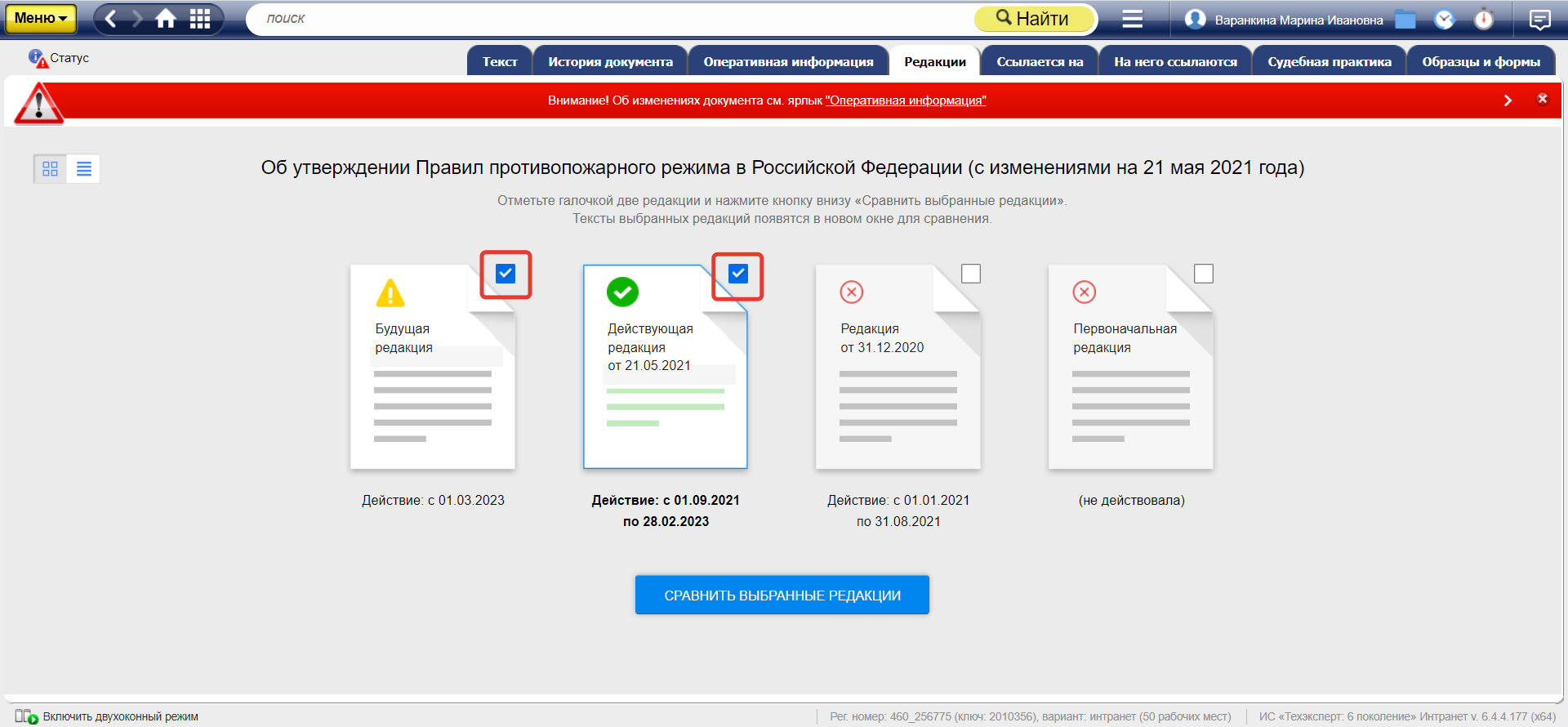Go back with the left arrow icon
This screenshot has width=1568, height=727.
(x=111, y=19)
